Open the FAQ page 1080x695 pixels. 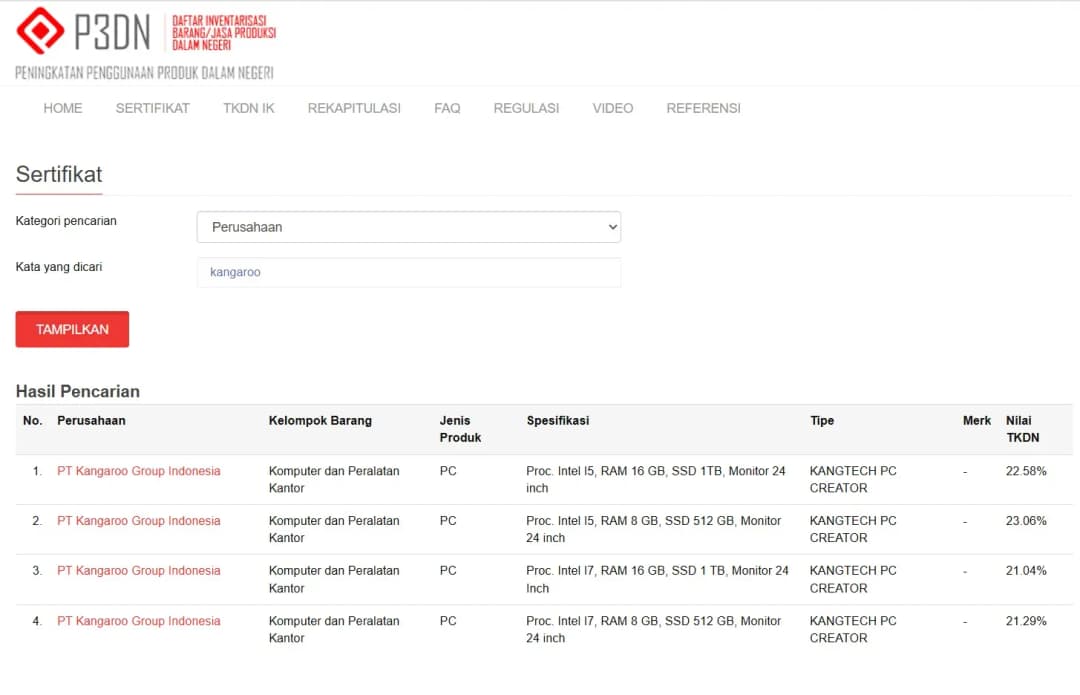tap(447, 108)
